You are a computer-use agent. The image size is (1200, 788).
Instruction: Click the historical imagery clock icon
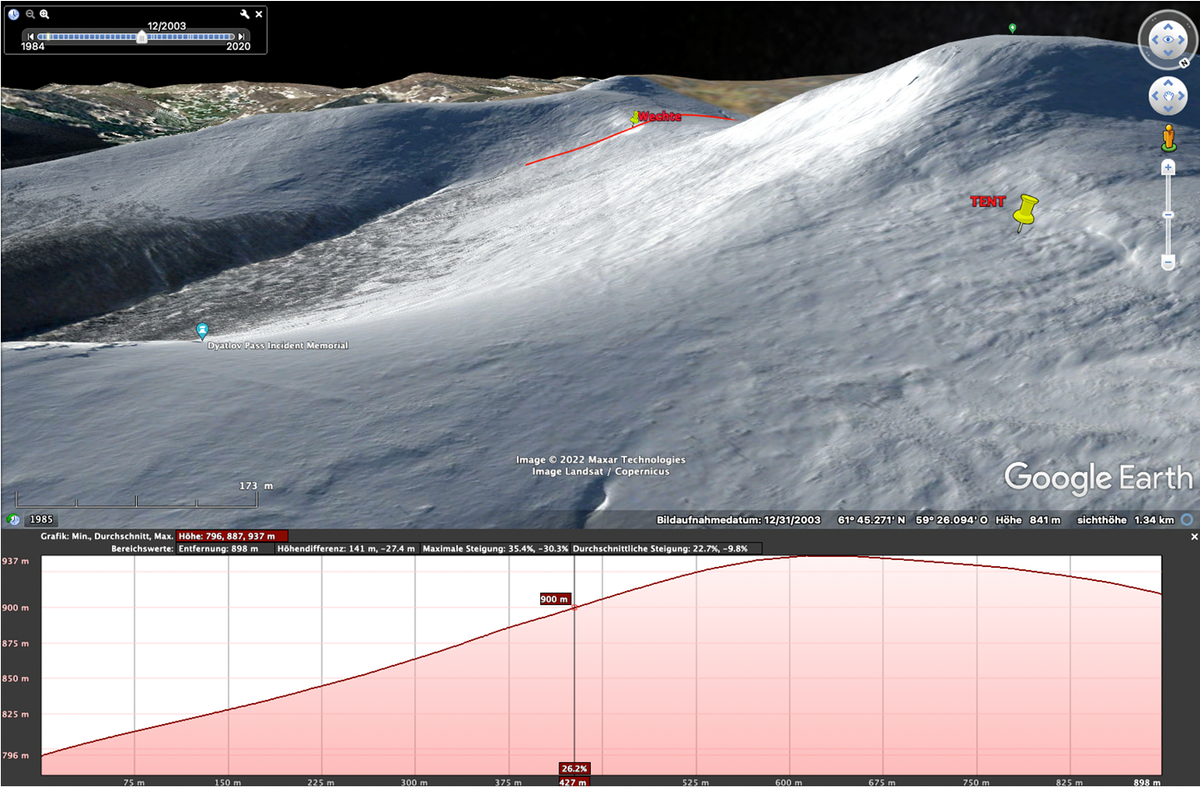pyautogui.click(x=14, y=15)
